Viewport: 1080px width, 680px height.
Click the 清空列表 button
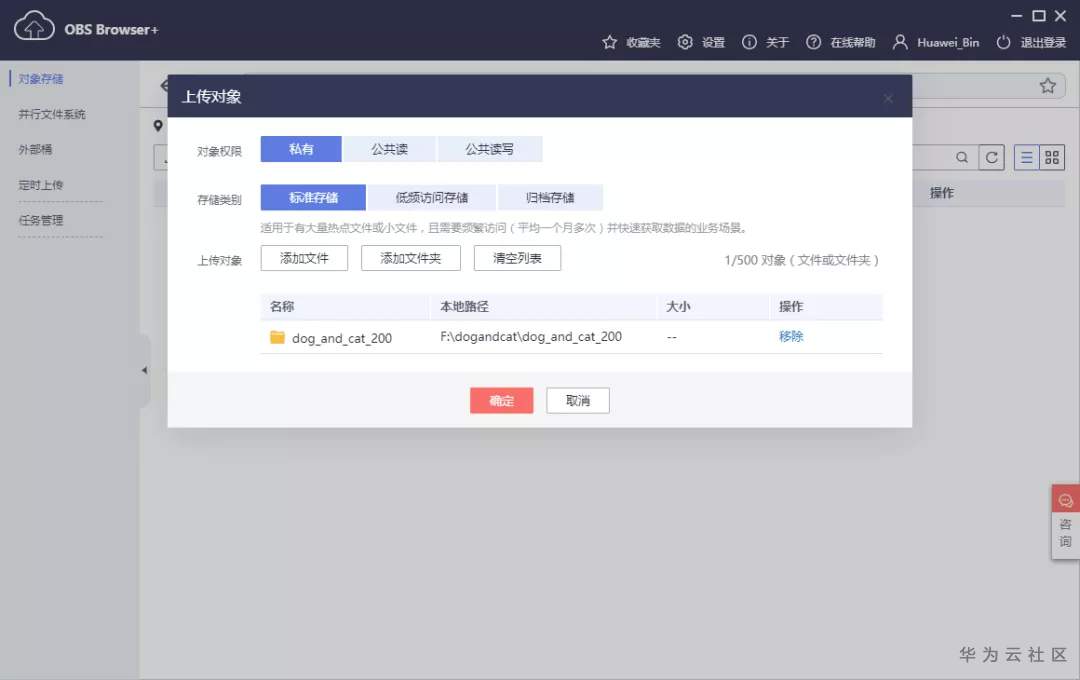coord(517,258)
